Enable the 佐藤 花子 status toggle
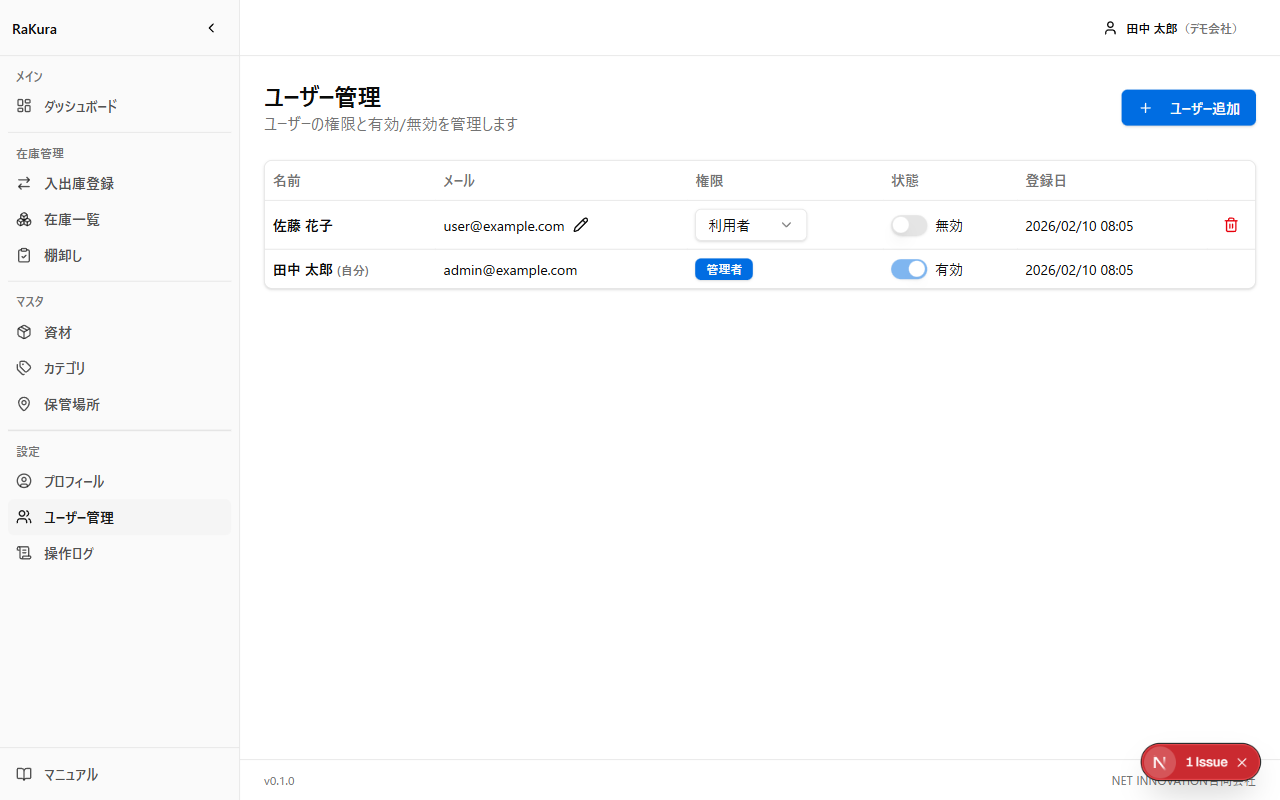Image resolution: width=1280 pixels, height=800 pixels. pos(909,226)
